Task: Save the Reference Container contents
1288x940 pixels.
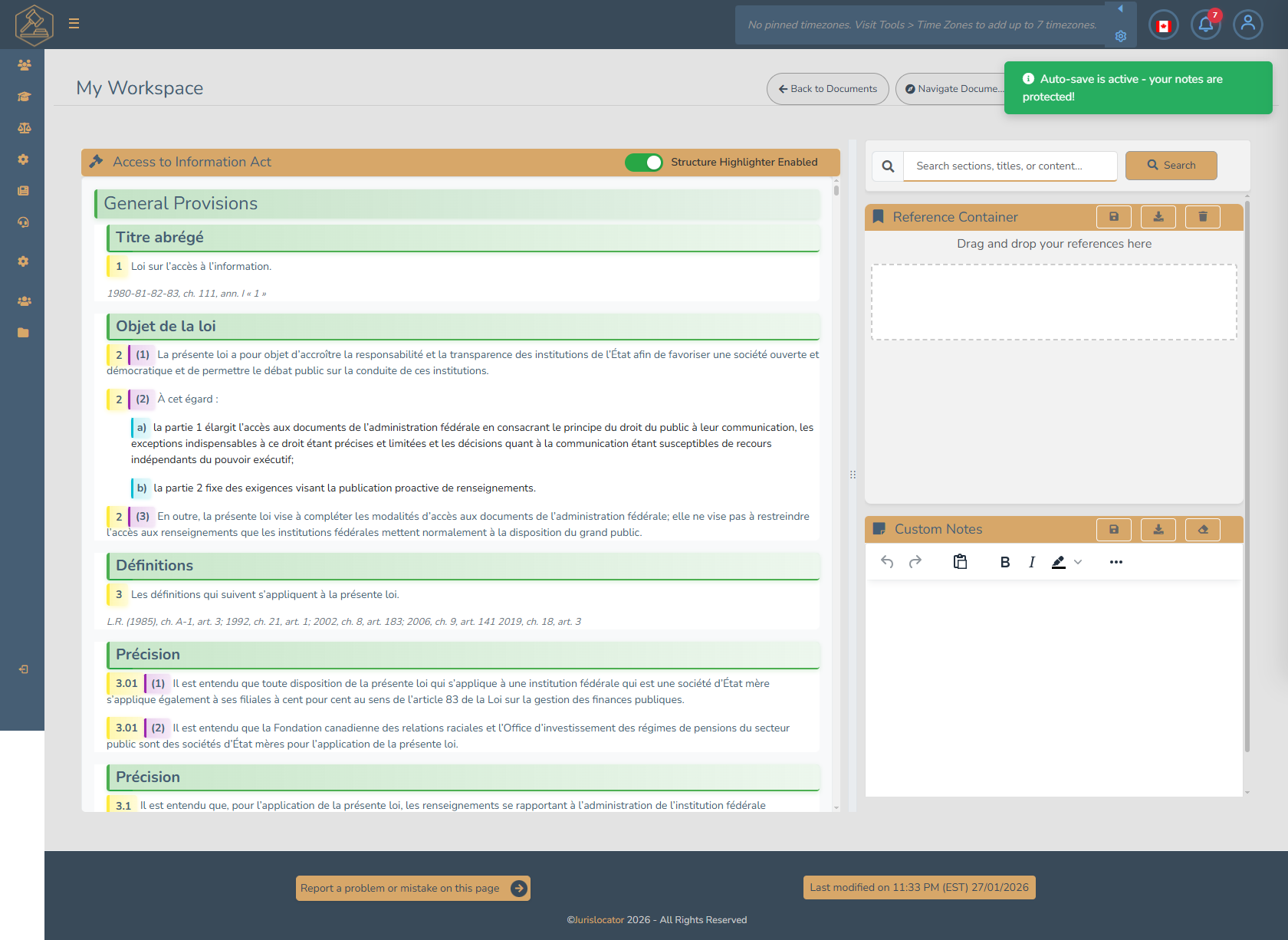Action: (1113, 217)
